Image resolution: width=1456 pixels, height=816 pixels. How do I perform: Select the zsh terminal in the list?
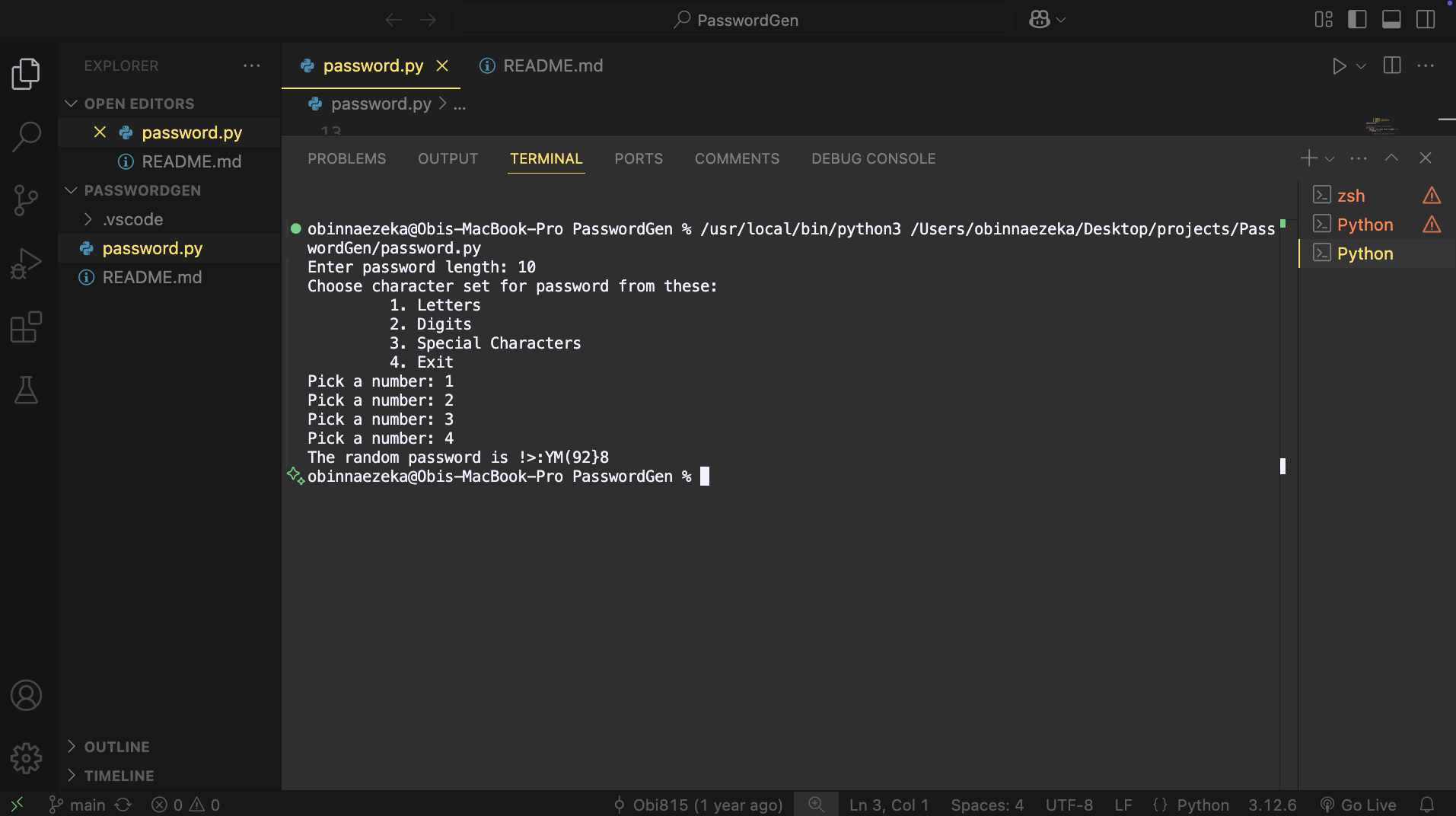(x=1351, y=196)
